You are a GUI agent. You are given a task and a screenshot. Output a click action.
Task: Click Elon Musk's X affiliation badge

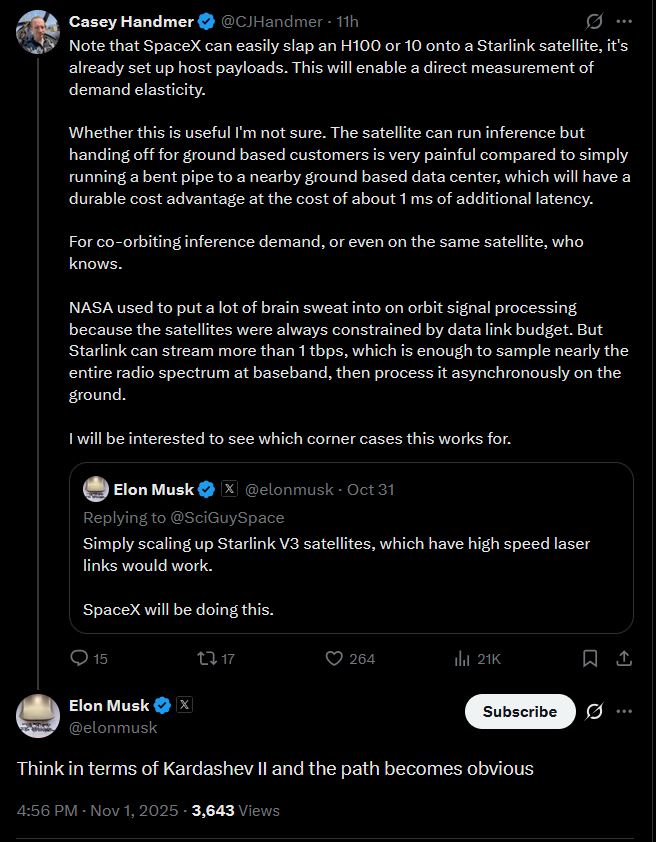pyautogui.click(x=184, y=705)
